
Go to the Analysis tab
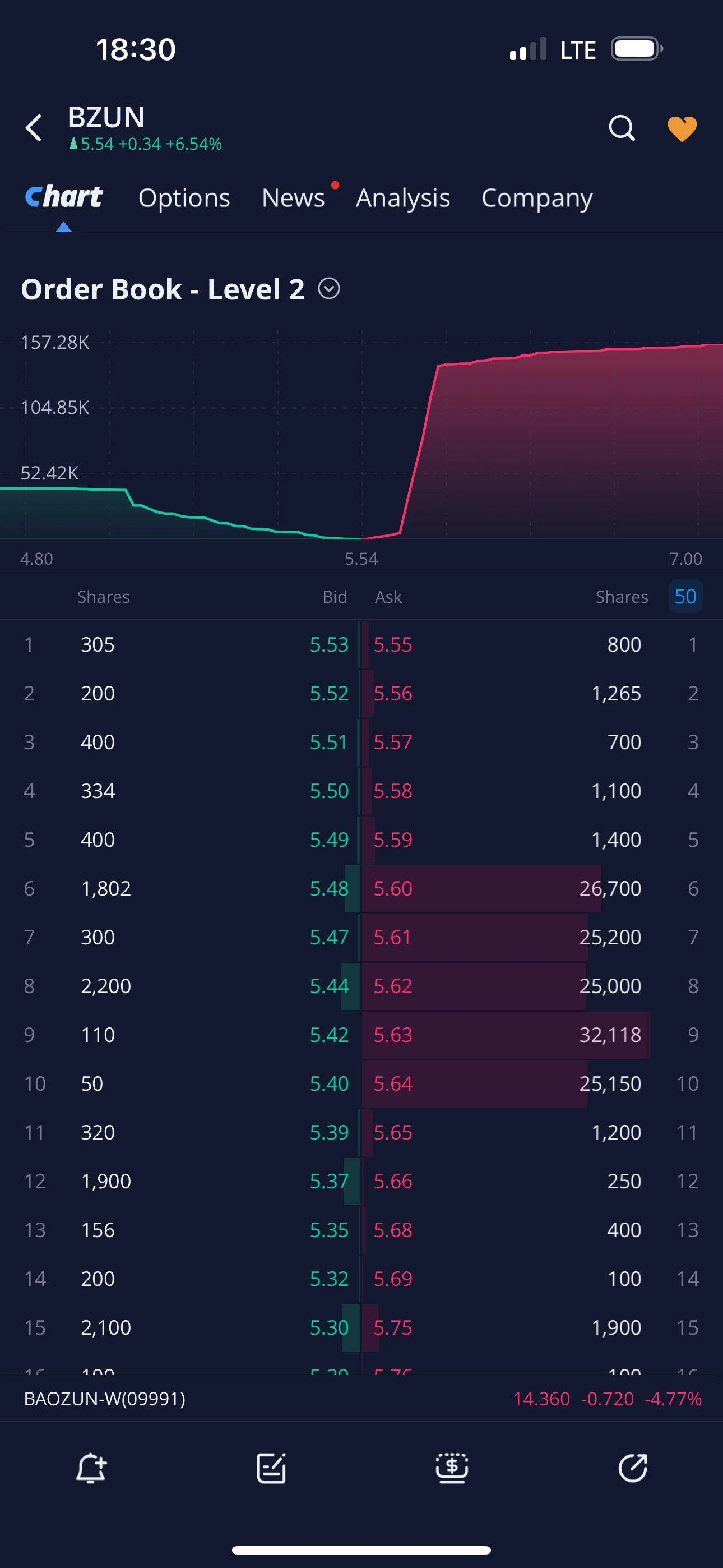403,198
